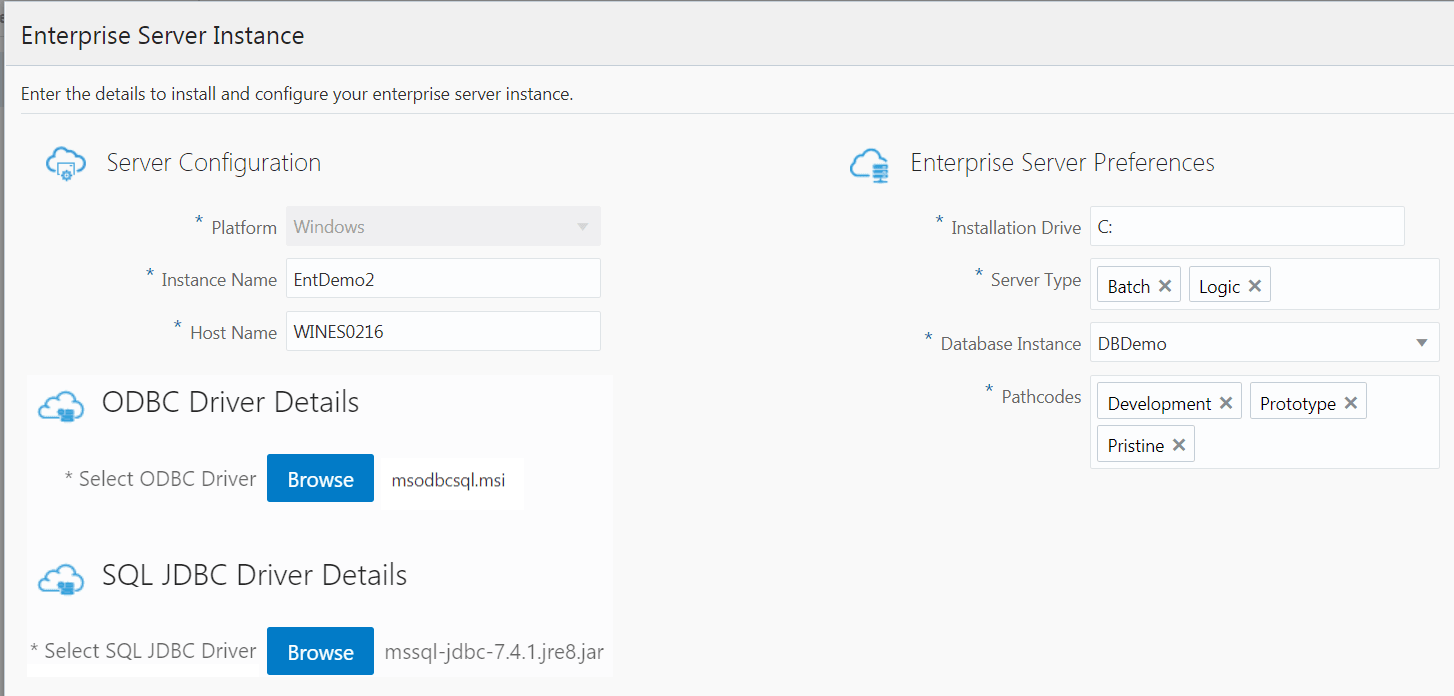Click the Server Configuration cloud icon
1454x696 pixels.
pos(67,162)
